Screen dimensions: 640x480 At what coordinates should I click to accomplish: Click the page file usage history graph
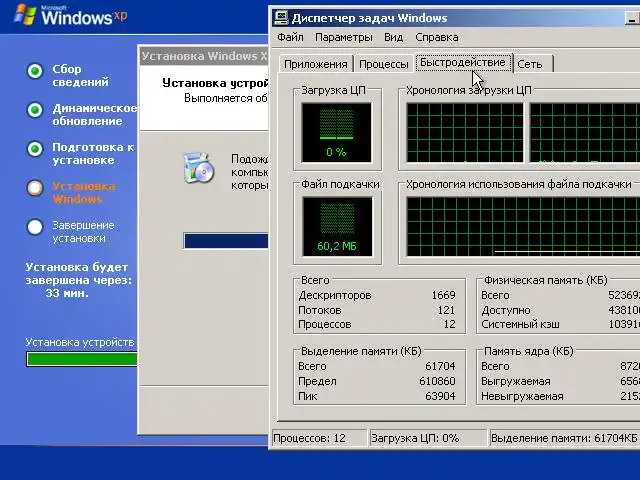click(523, 227)
